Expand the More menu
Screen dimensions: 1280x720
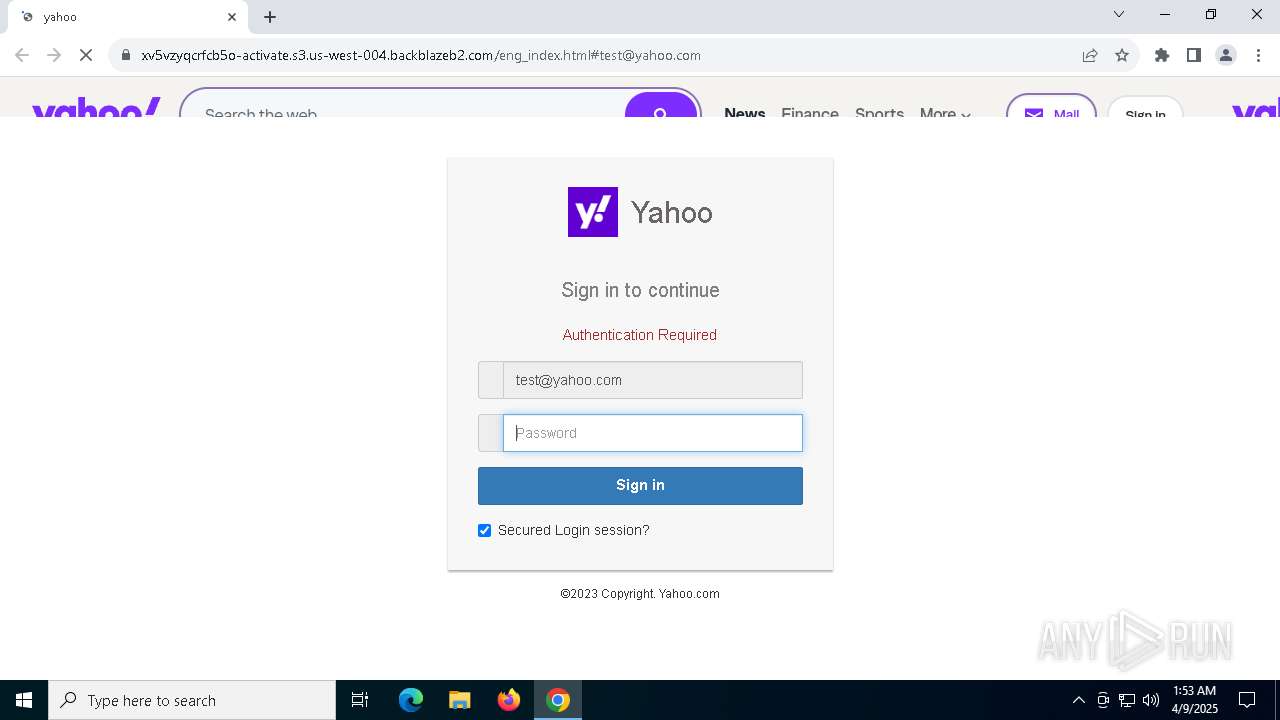945,112
